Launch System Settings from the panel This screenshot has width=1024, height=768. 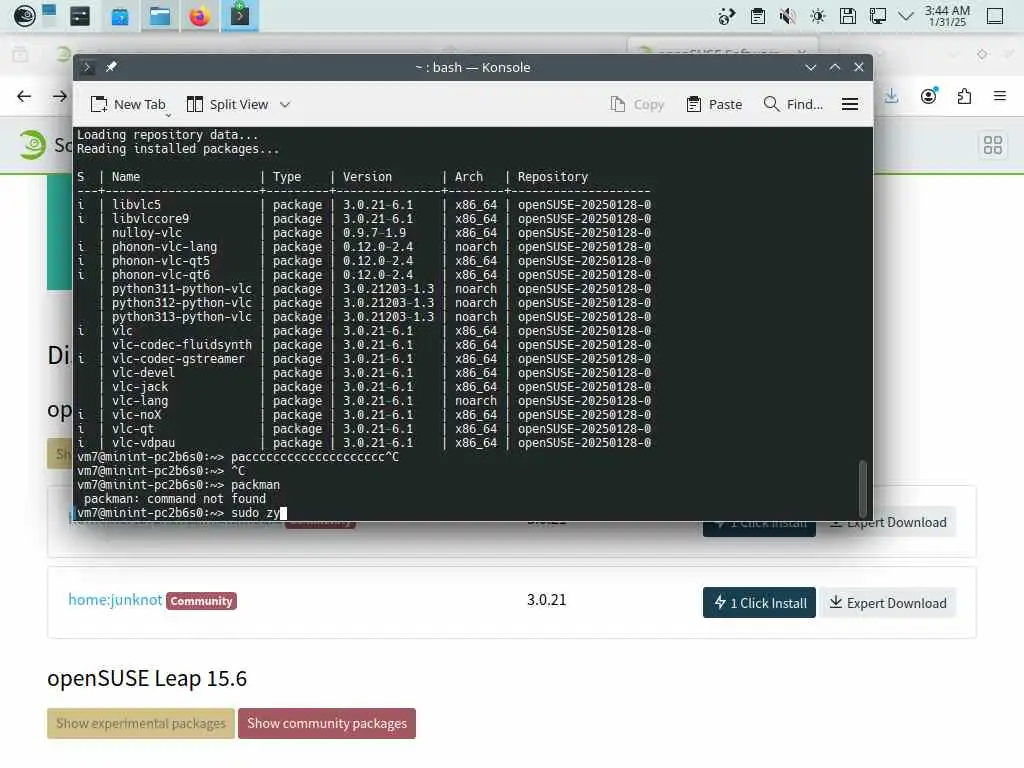[x=80, y=16]
